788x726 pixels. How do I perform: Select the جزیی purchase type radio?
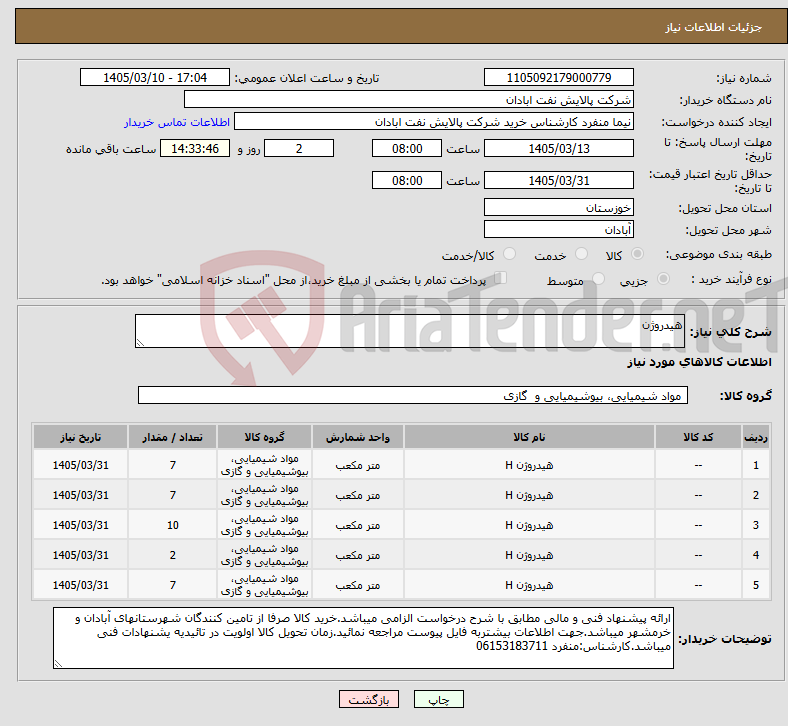pos(663,279)
